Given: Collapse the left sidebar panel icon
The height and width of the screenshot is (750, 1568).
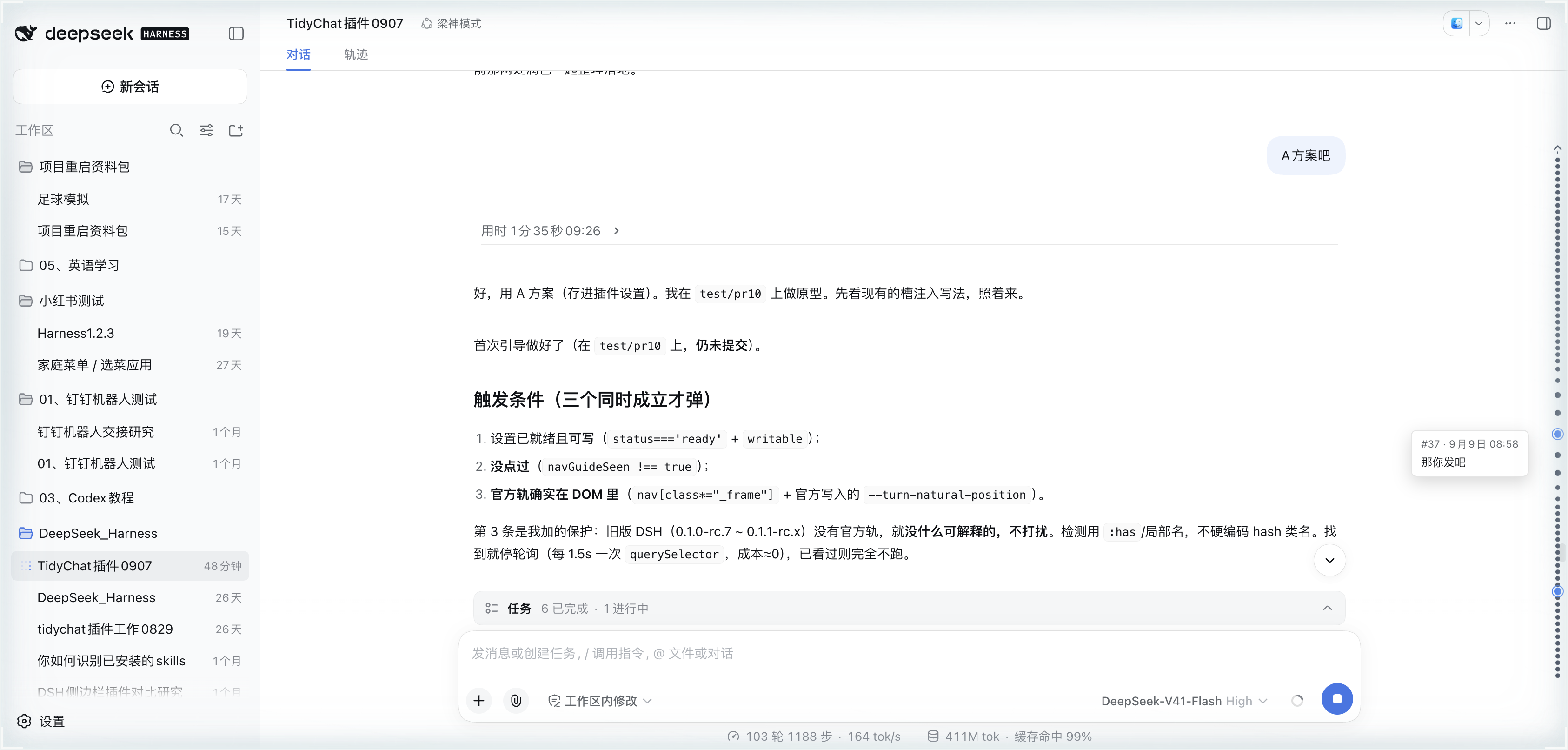Looking at the screenshot, I should (236, 33).
